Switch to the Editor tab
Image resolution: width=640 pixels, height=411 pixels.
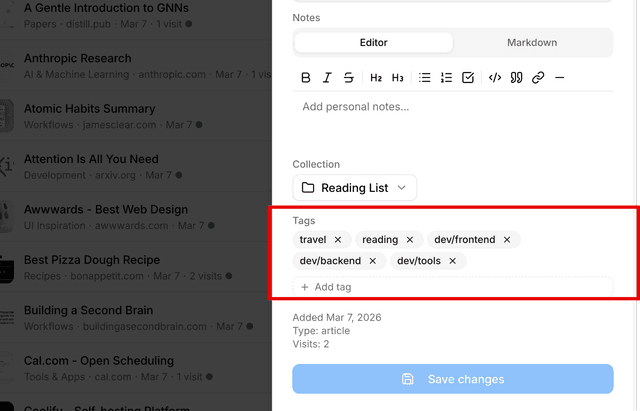(x=373, y=42)
